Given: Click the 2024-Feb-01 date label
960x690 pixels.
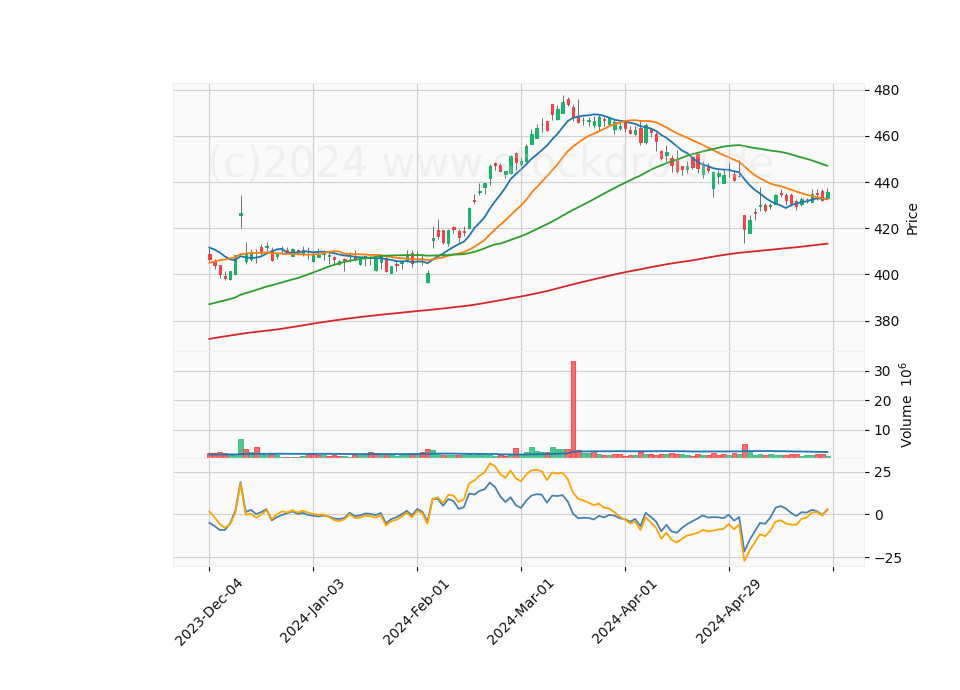Looking at the screenshot, I should point(416,612).
